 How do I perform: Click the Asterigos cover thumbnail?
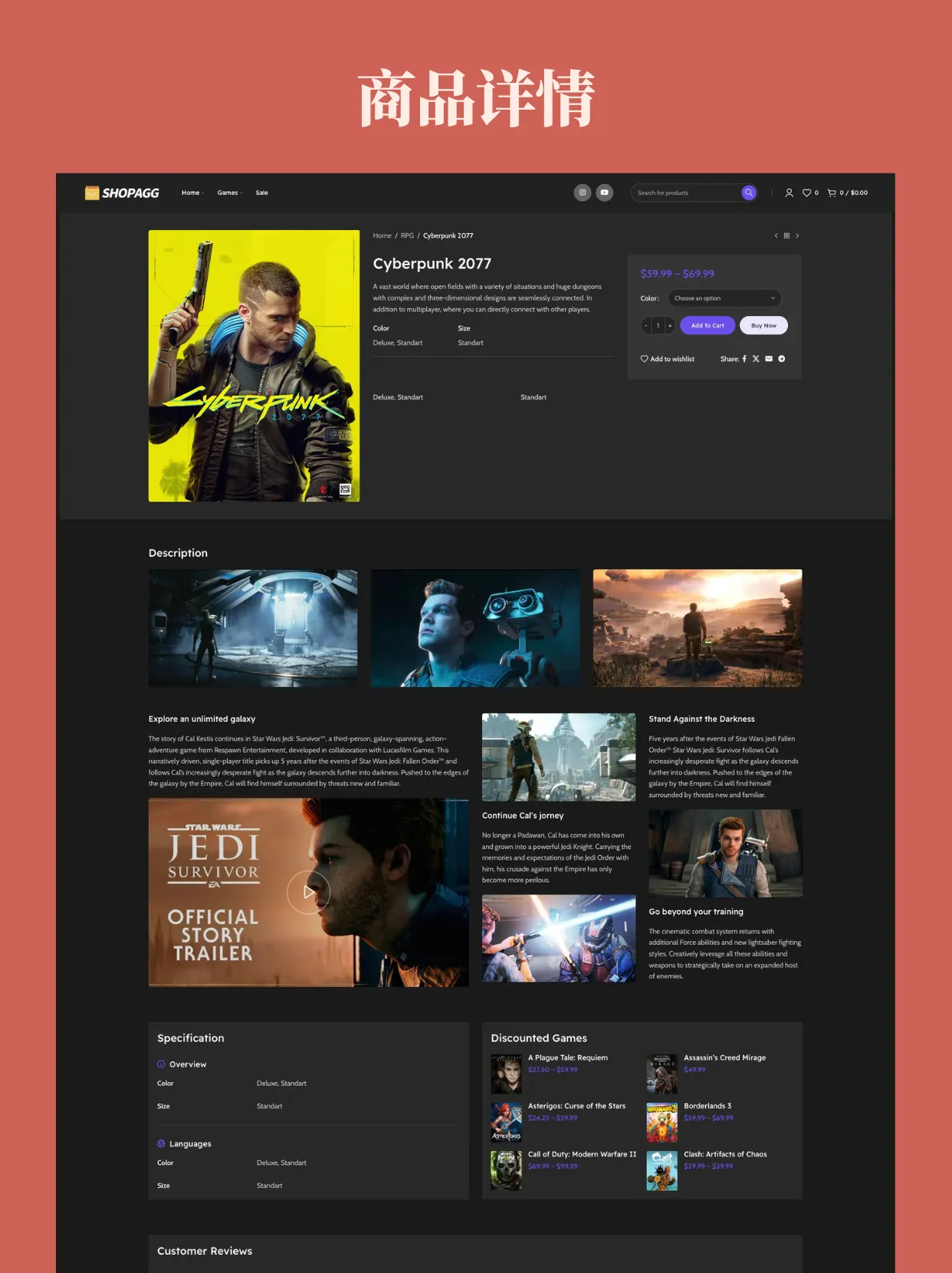click(x=506, y=1122)
